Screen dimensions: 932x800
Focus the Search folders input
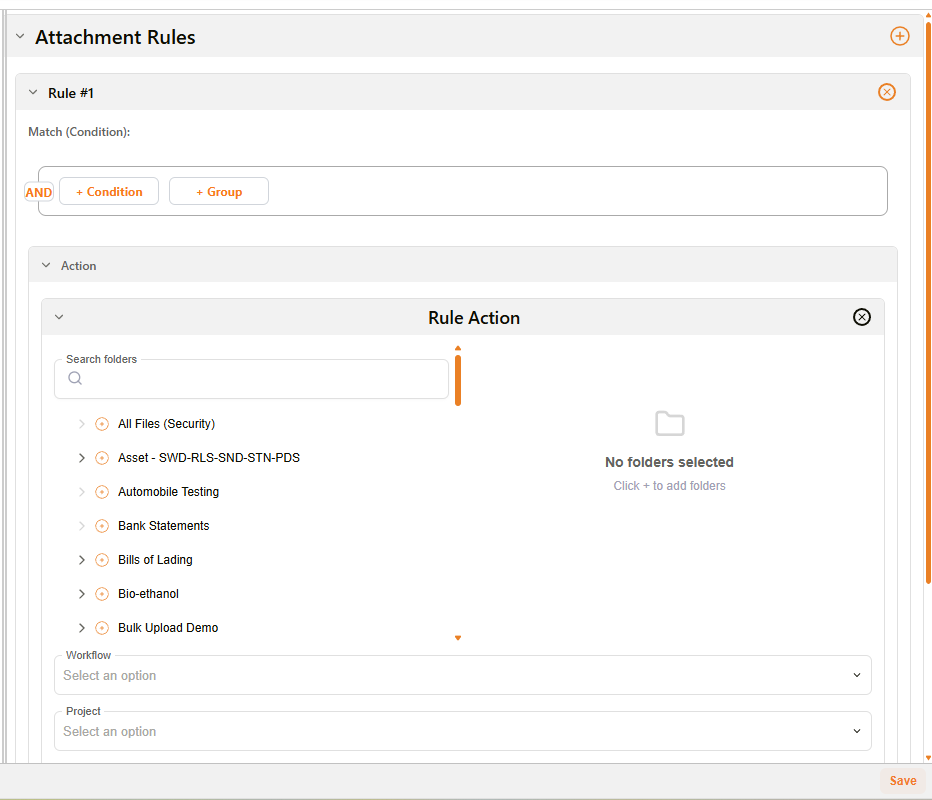(x=251, y=379)
